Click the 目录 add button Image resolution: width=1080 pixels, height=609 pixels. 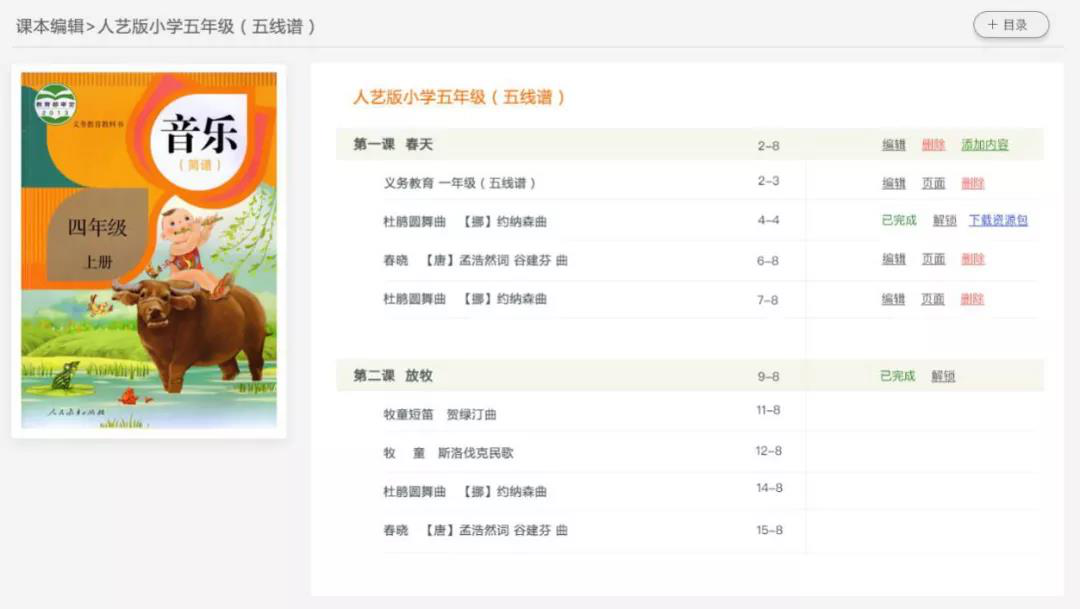click(x=1010, y=25)
